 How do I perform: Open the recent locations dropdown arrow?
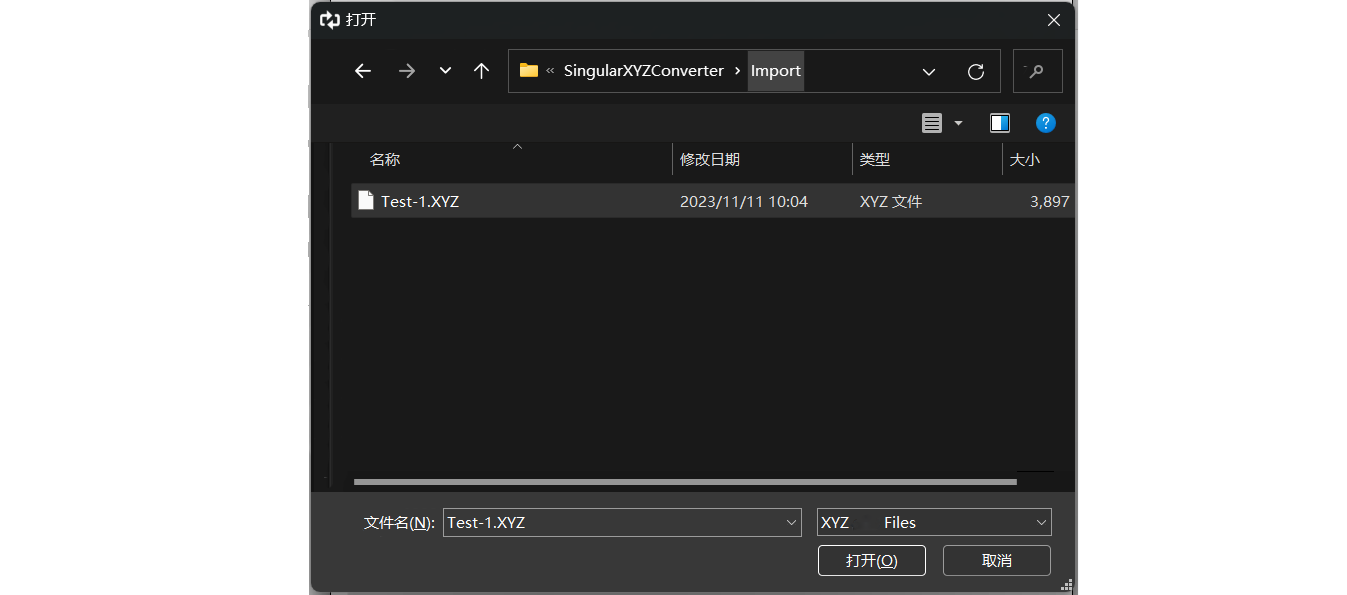coord(446,71)
